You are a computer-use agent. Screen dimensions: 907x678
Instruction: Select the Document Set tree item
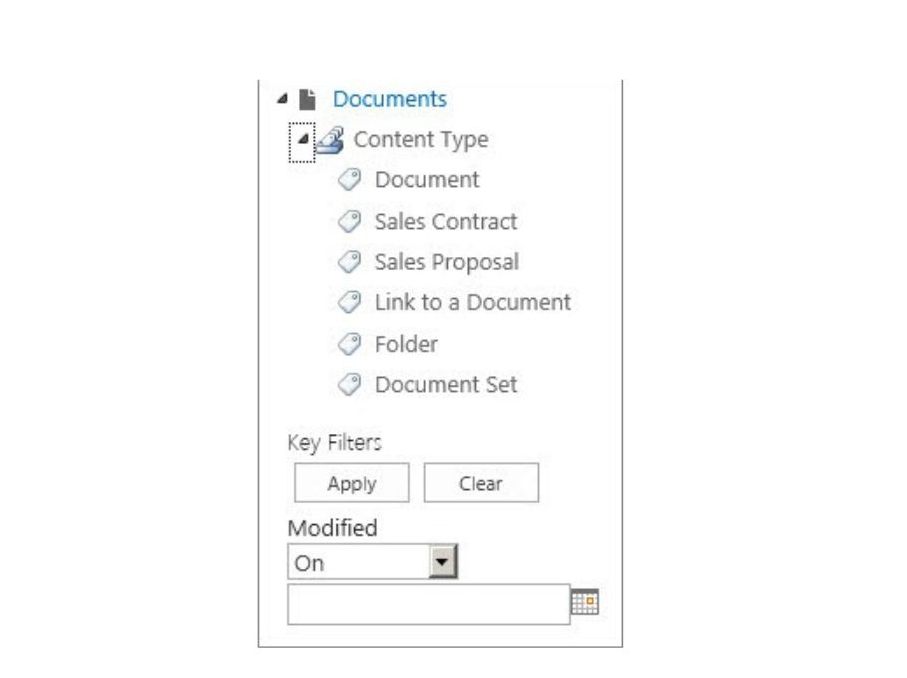tap(446, 384)
